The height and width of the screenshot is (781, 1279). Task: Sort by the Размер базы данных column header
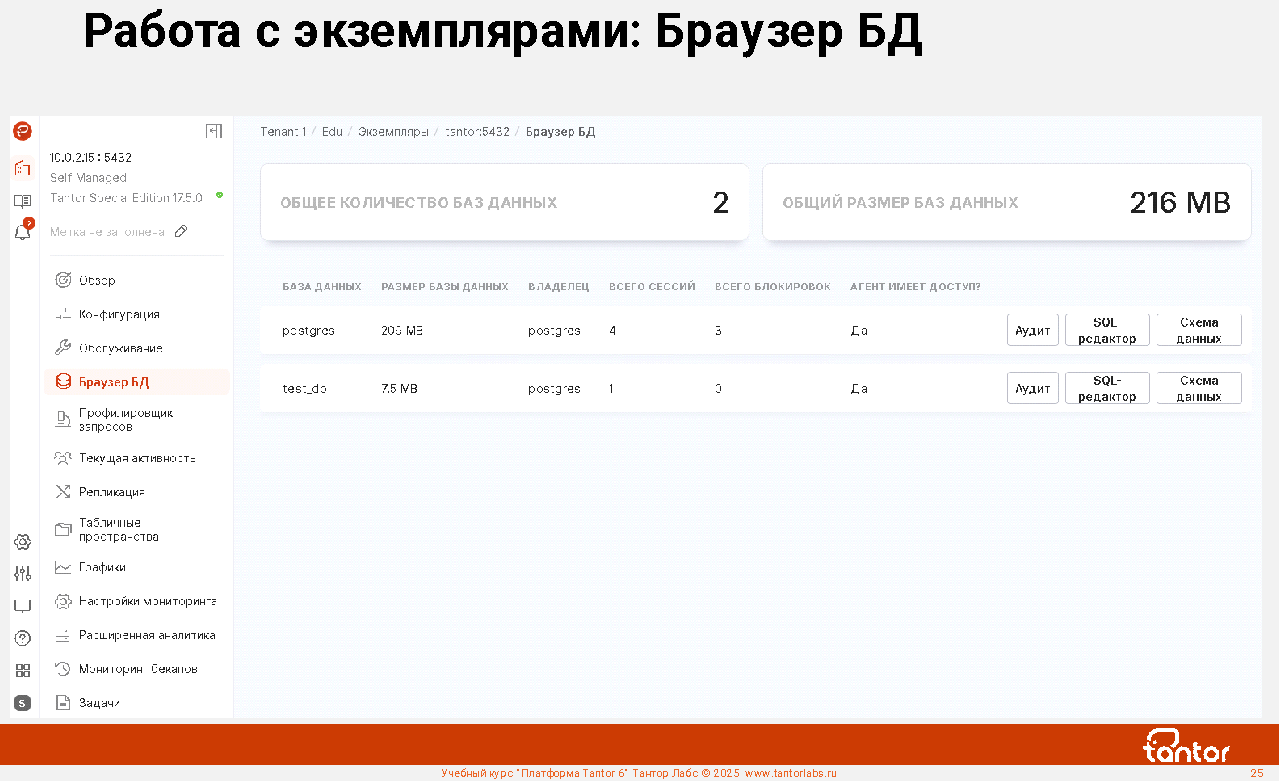[x=444, y=287]
